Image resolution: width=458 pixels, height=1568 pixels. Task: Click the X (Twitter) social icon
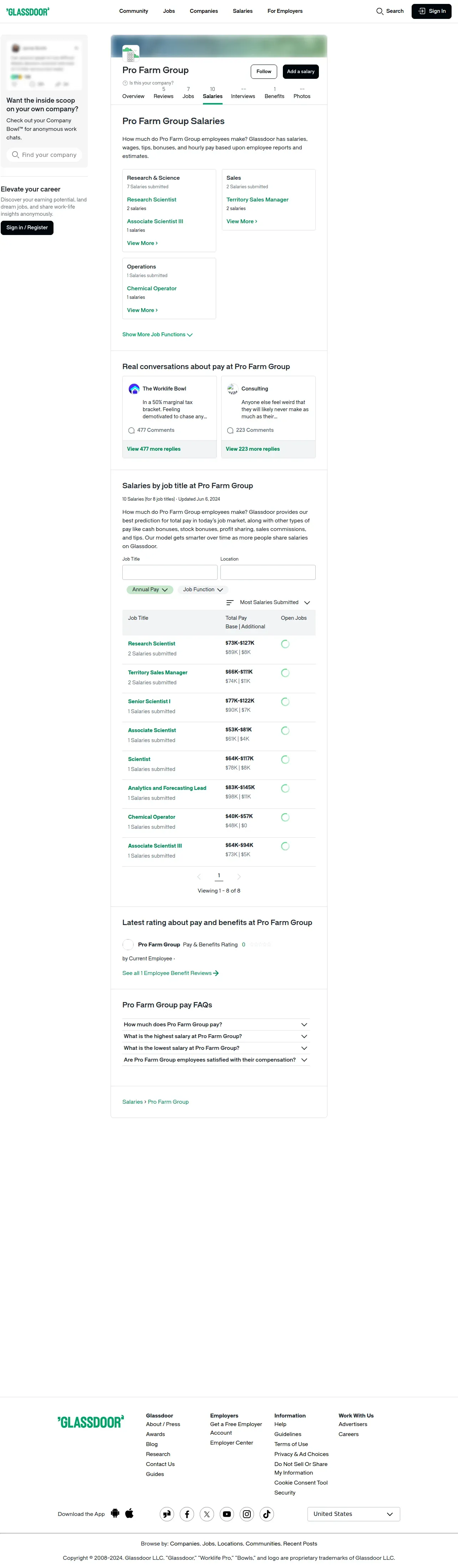point(207,1514)
